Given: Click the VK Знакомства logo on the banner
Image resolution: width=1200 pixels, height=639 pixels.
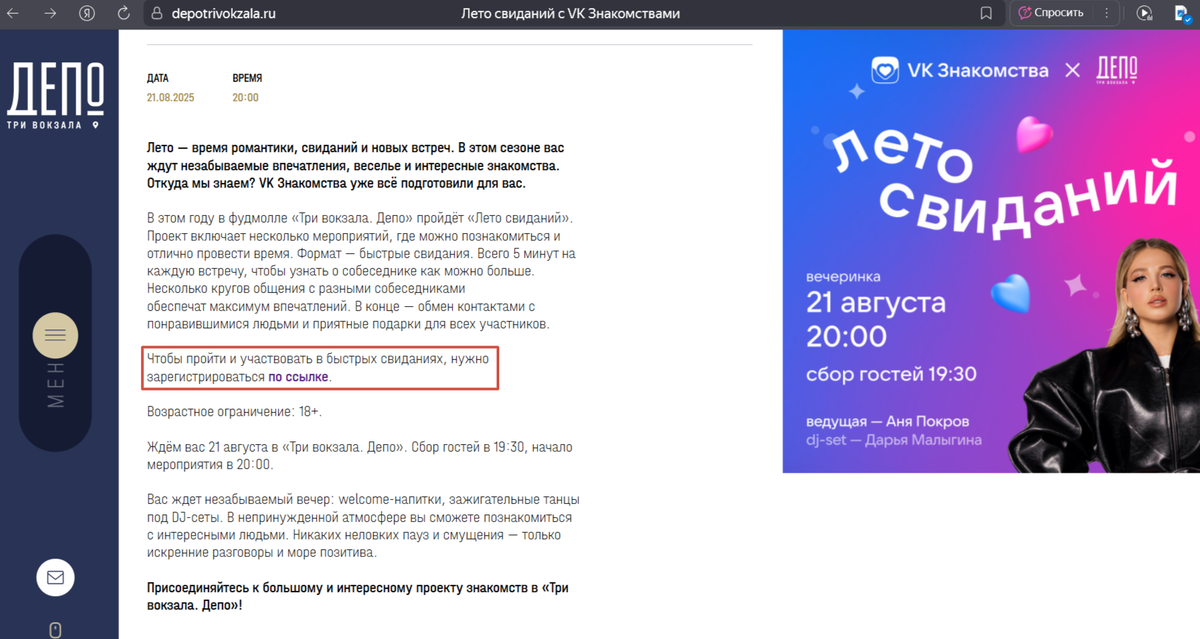Looking at the screenshot, I should tap(960, 70).
